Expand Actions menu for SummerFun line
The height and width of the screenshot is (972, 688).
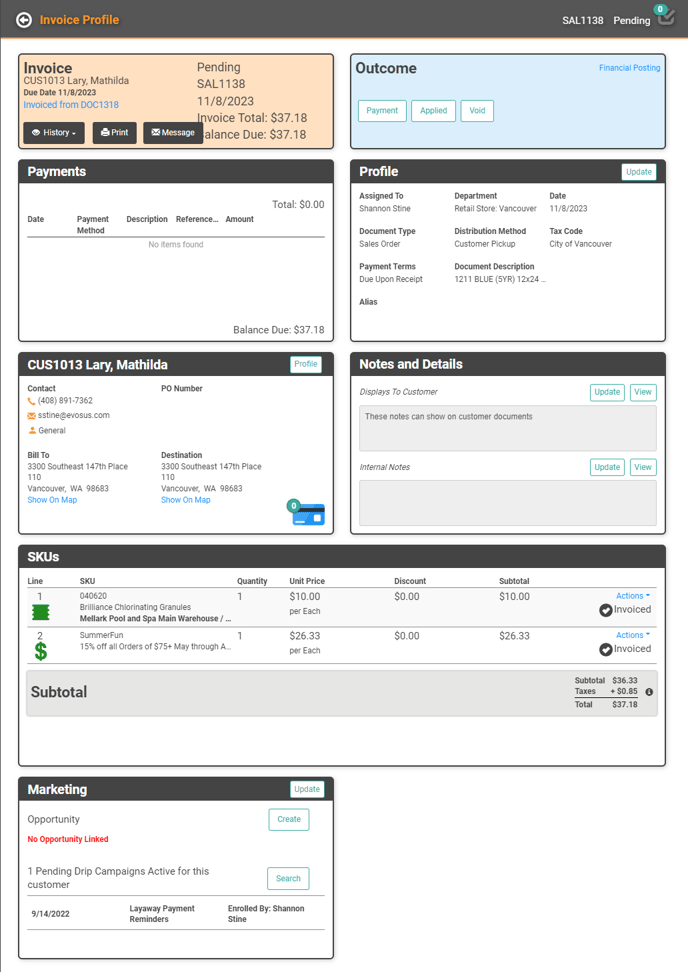632,635
